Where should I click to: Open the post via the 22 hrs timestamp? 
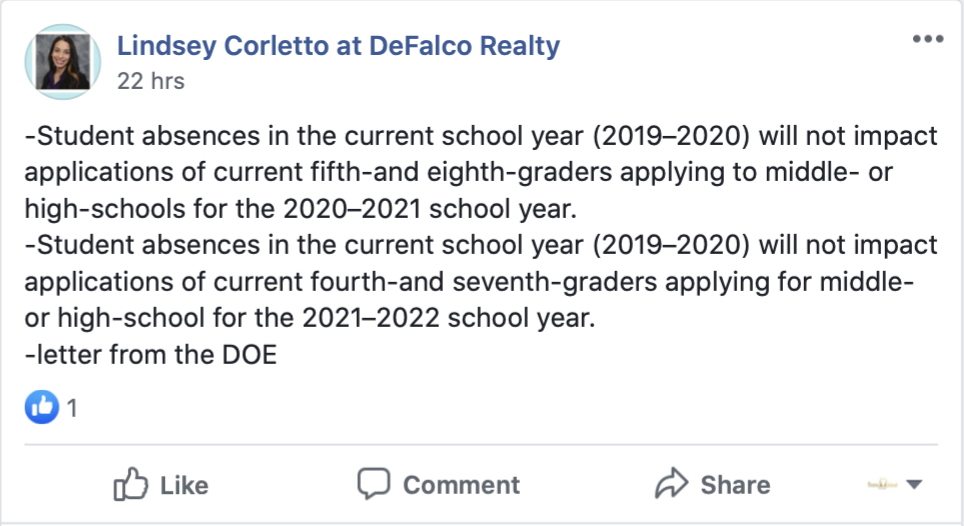point(151,81)
